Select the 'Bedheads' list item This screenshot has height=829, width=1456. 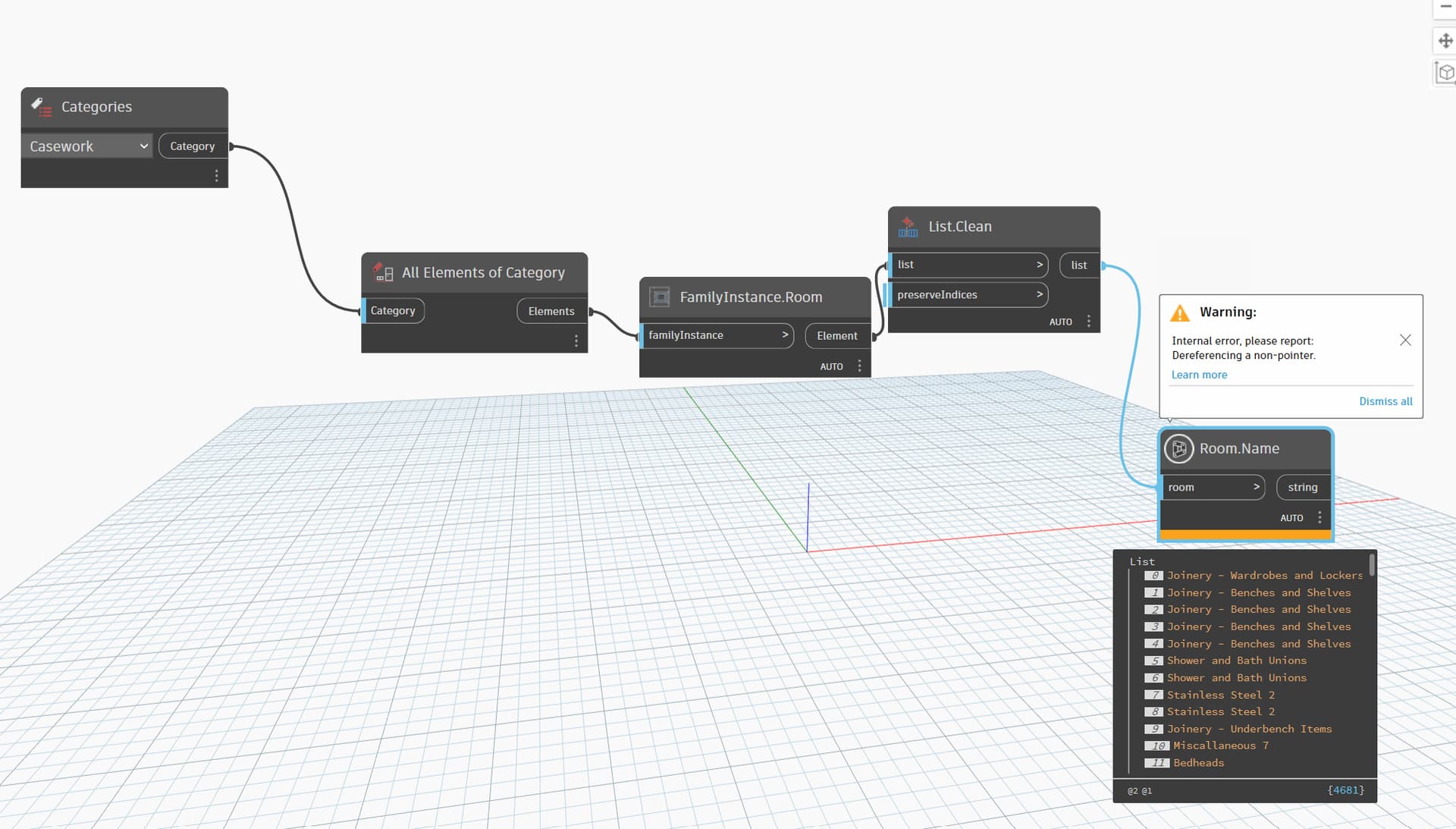tap(1198, 763)
